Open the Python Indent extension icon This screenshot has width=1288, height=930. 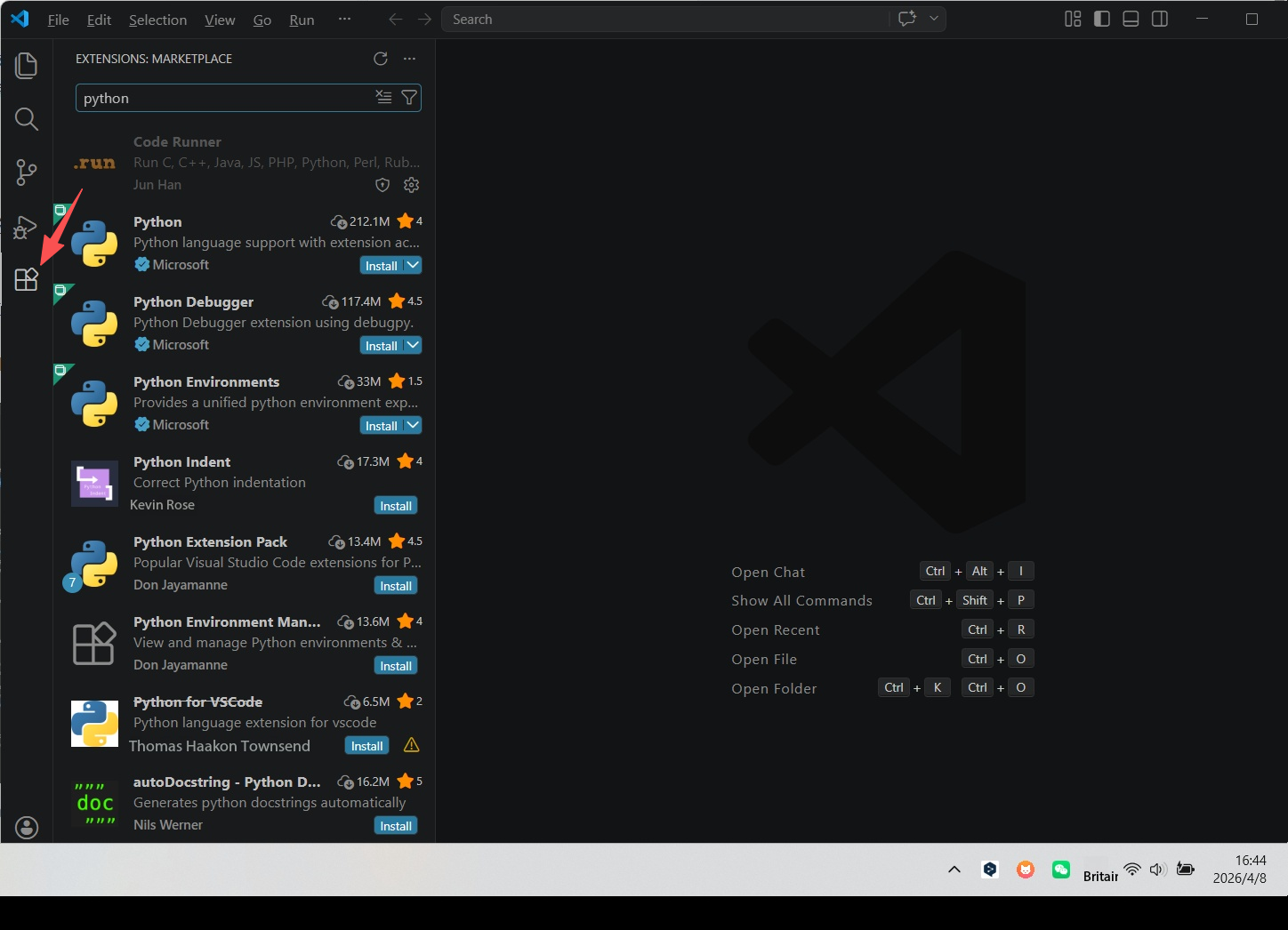pyautogui.click(x=94, y=483)
